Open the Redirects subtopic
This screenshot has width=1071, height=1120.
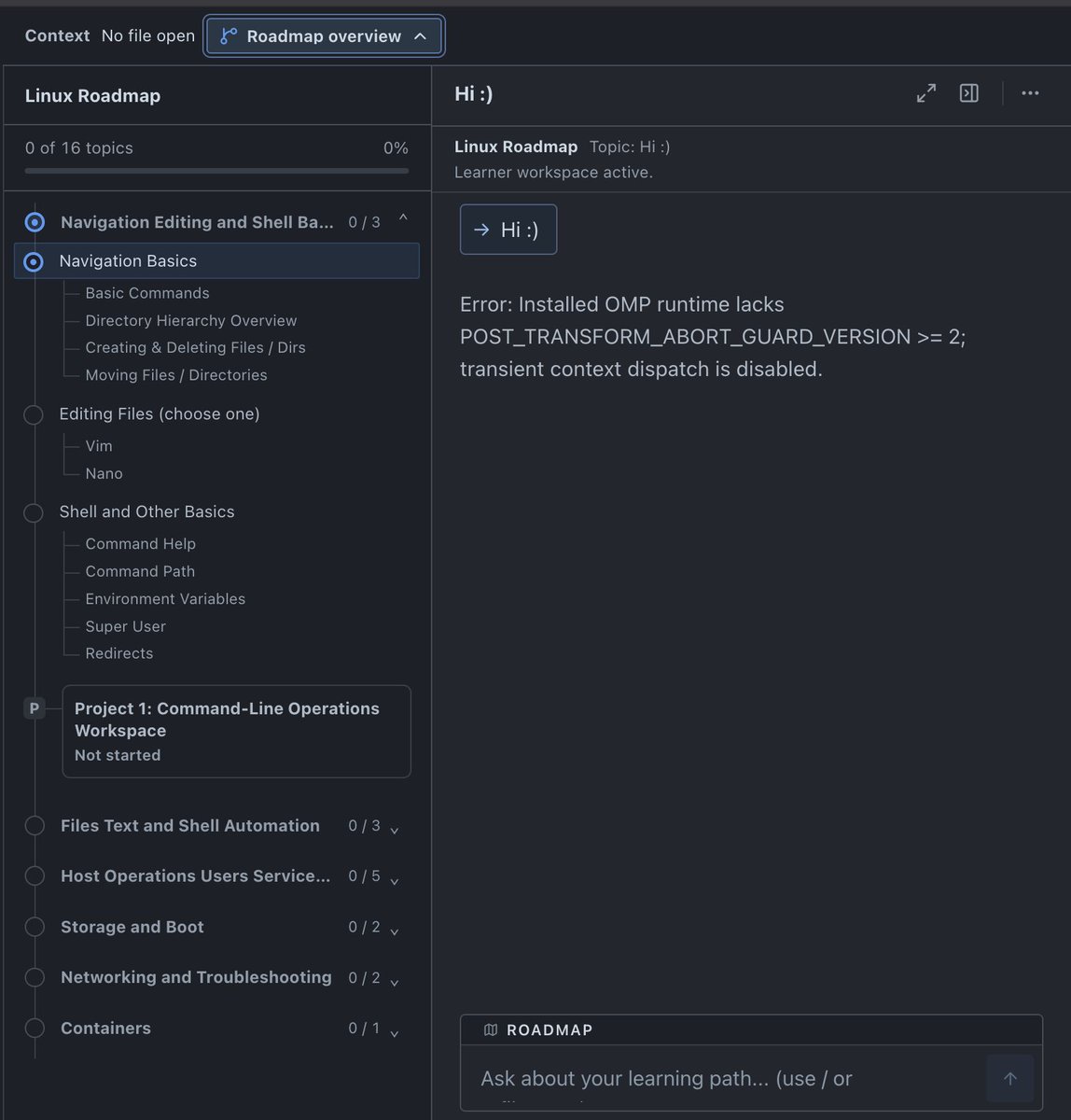tap(118, 653)
